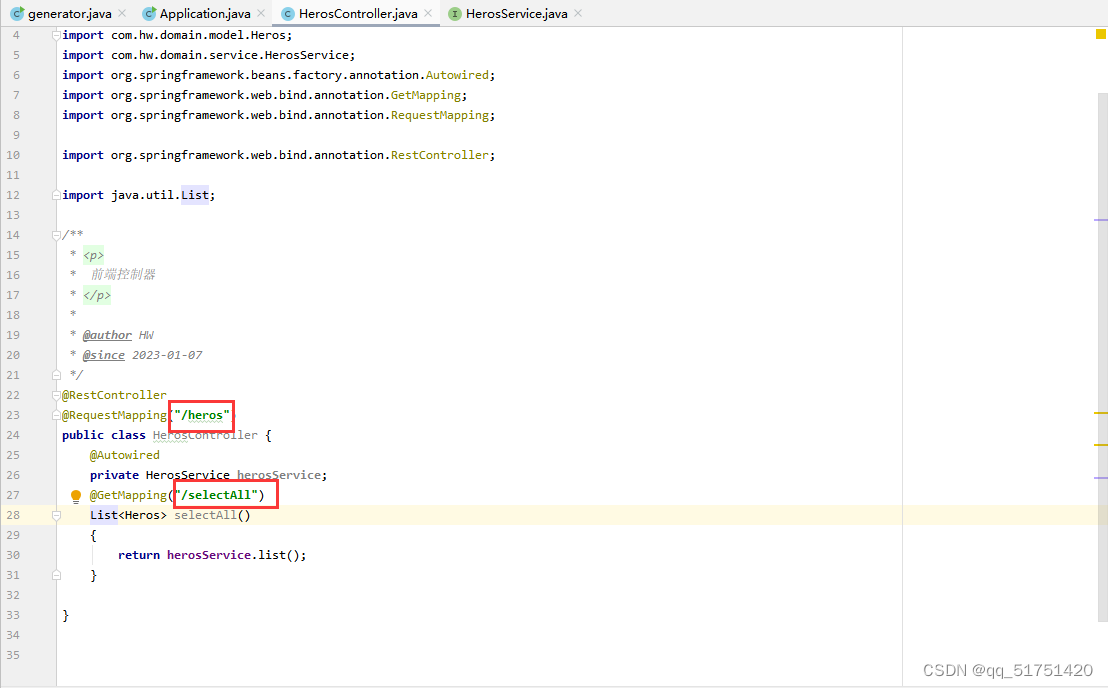
Task: Click the yellow warning stripe mark beside line 25
Action: pyautogui.click(x=1101, y=445)
